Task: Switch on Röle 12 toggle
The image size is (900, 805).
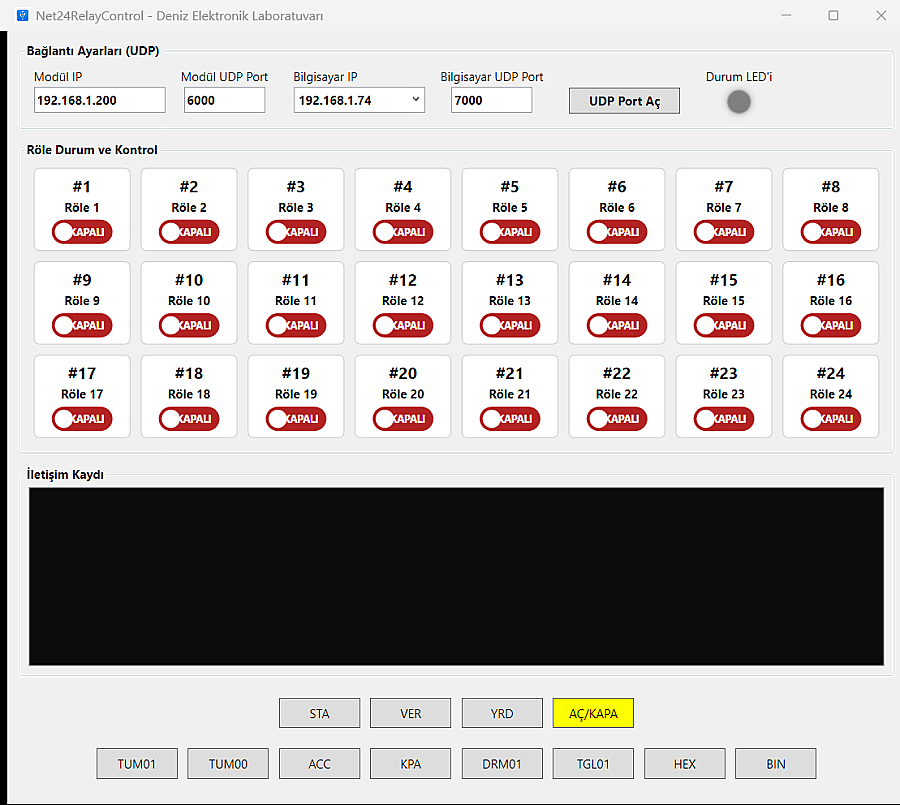Action: (x=403, y=326)
